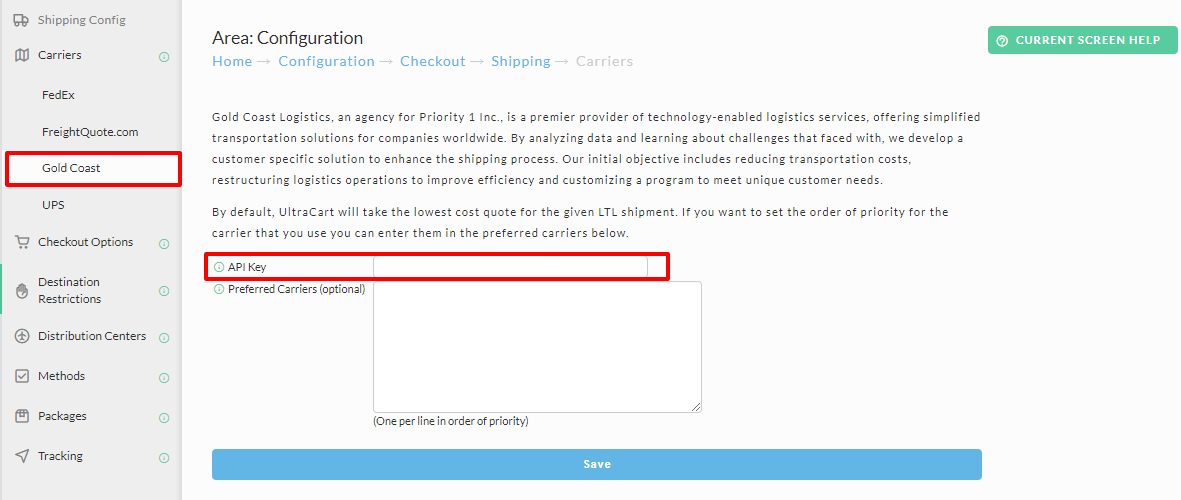Click the blue Save button
This screenshot has height=500, width=1181.
[x=597, y=464]
